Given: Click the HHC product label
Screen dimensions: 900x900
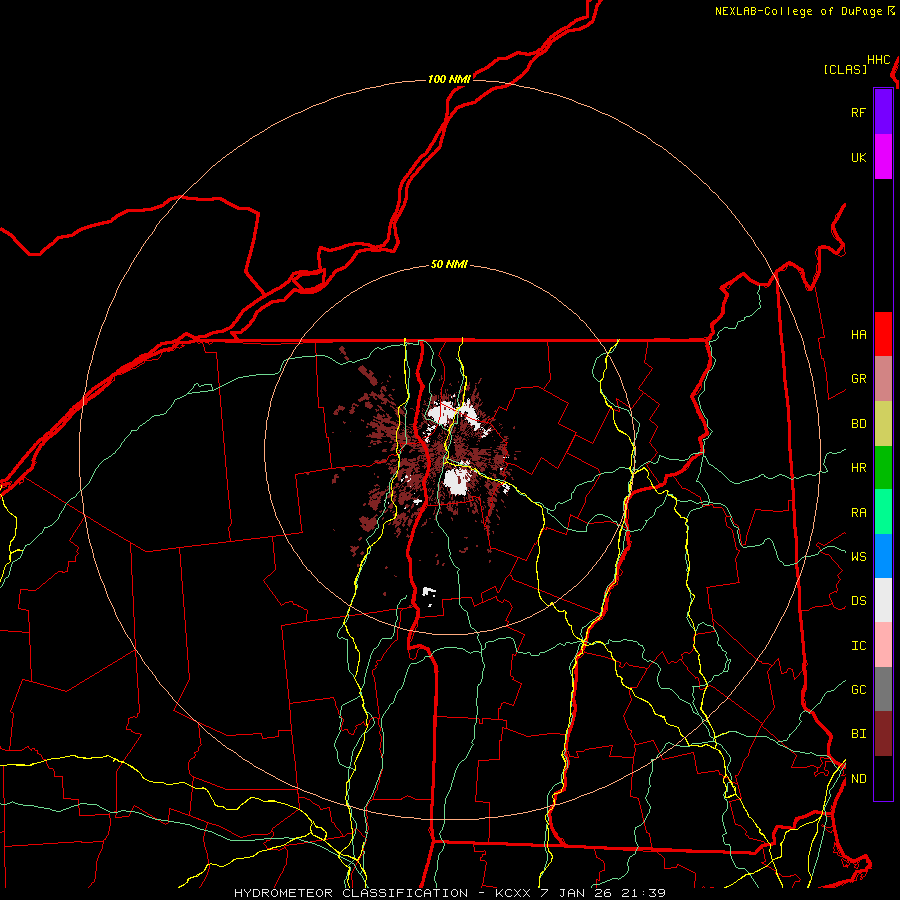Looking at the screenshot, I should coord(878,60).
